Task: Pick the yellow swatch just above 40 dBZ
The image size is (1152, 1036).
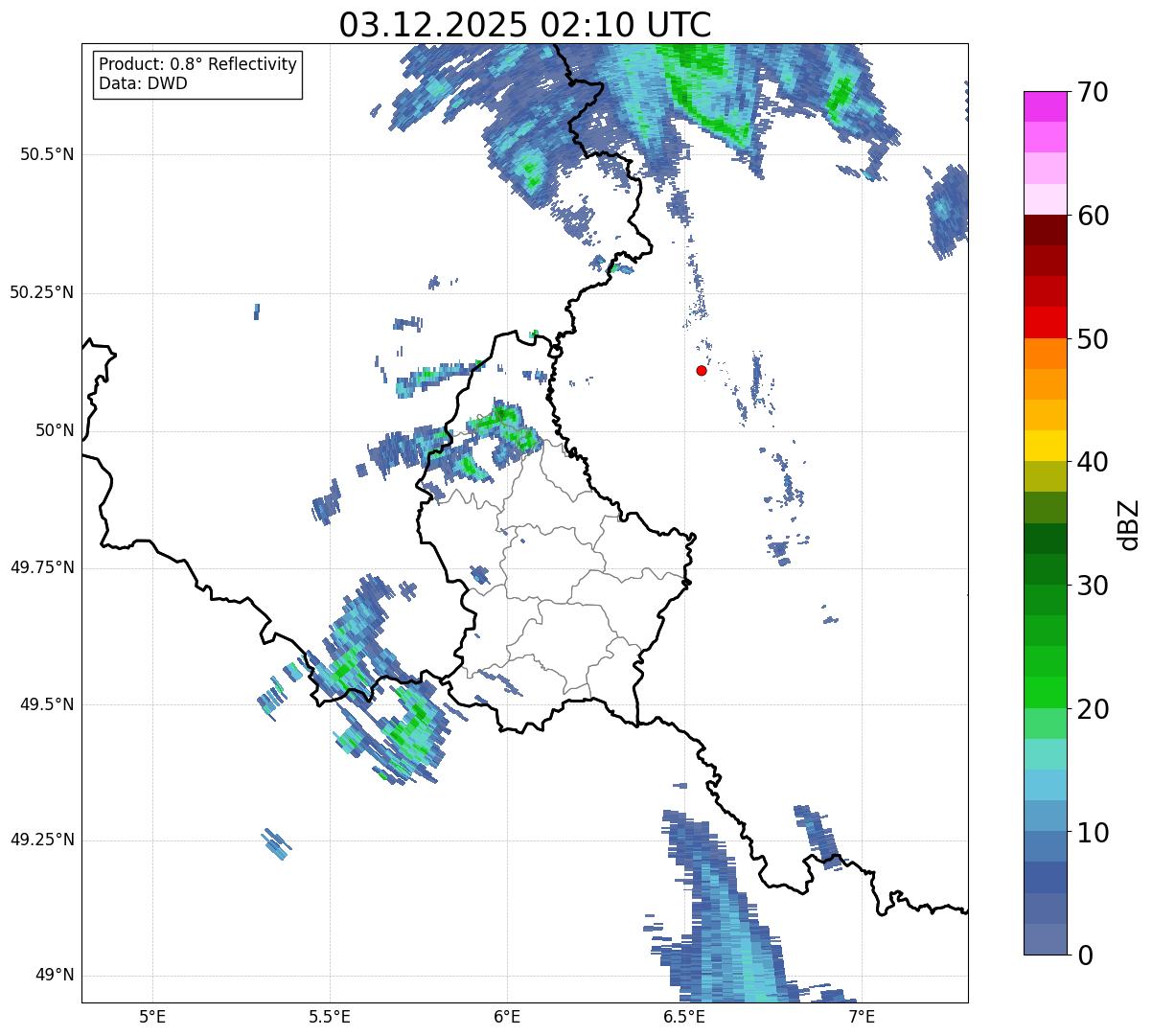Action: point(1046,446)
